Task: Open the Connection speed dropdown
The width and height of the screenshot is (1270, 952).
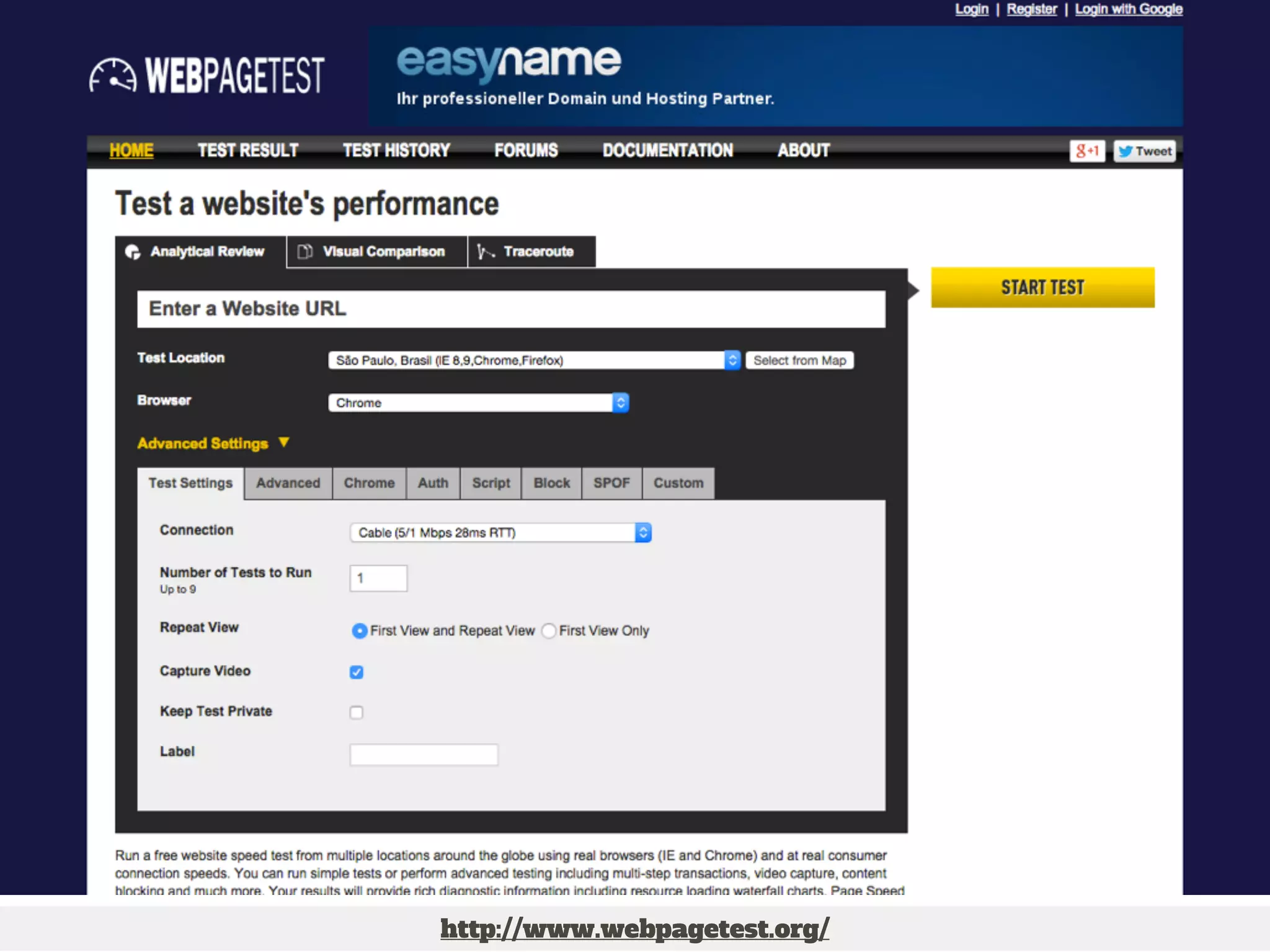Action: point(500,532)
